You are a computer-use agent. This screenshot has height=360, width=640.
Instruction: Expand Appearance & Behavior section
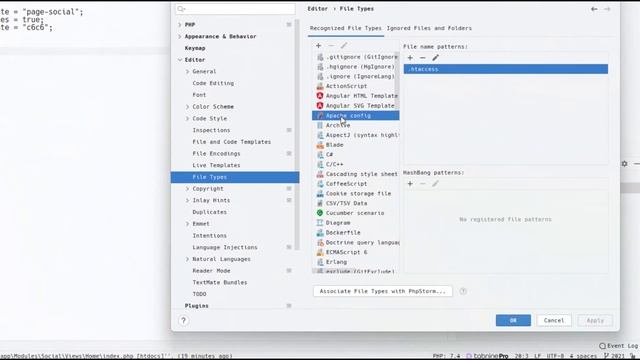[x=180, y=36]
